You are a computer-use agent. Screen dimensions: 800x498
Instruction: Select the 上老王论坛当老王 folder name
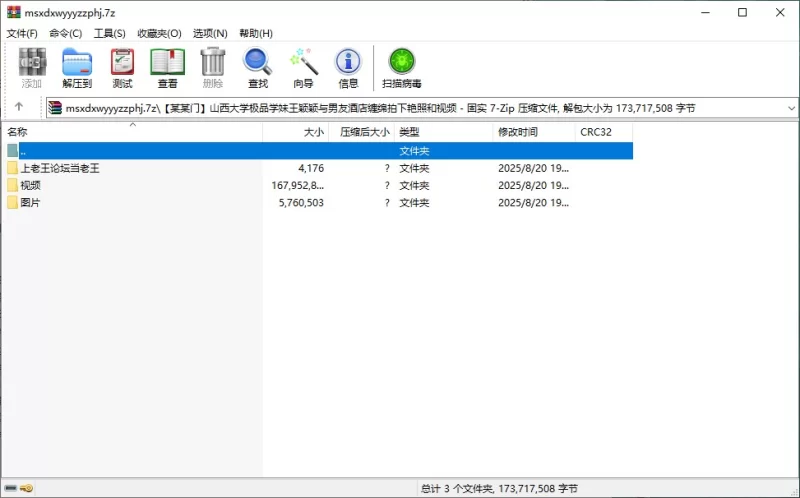pyautogui.click(x=60, y=168)
